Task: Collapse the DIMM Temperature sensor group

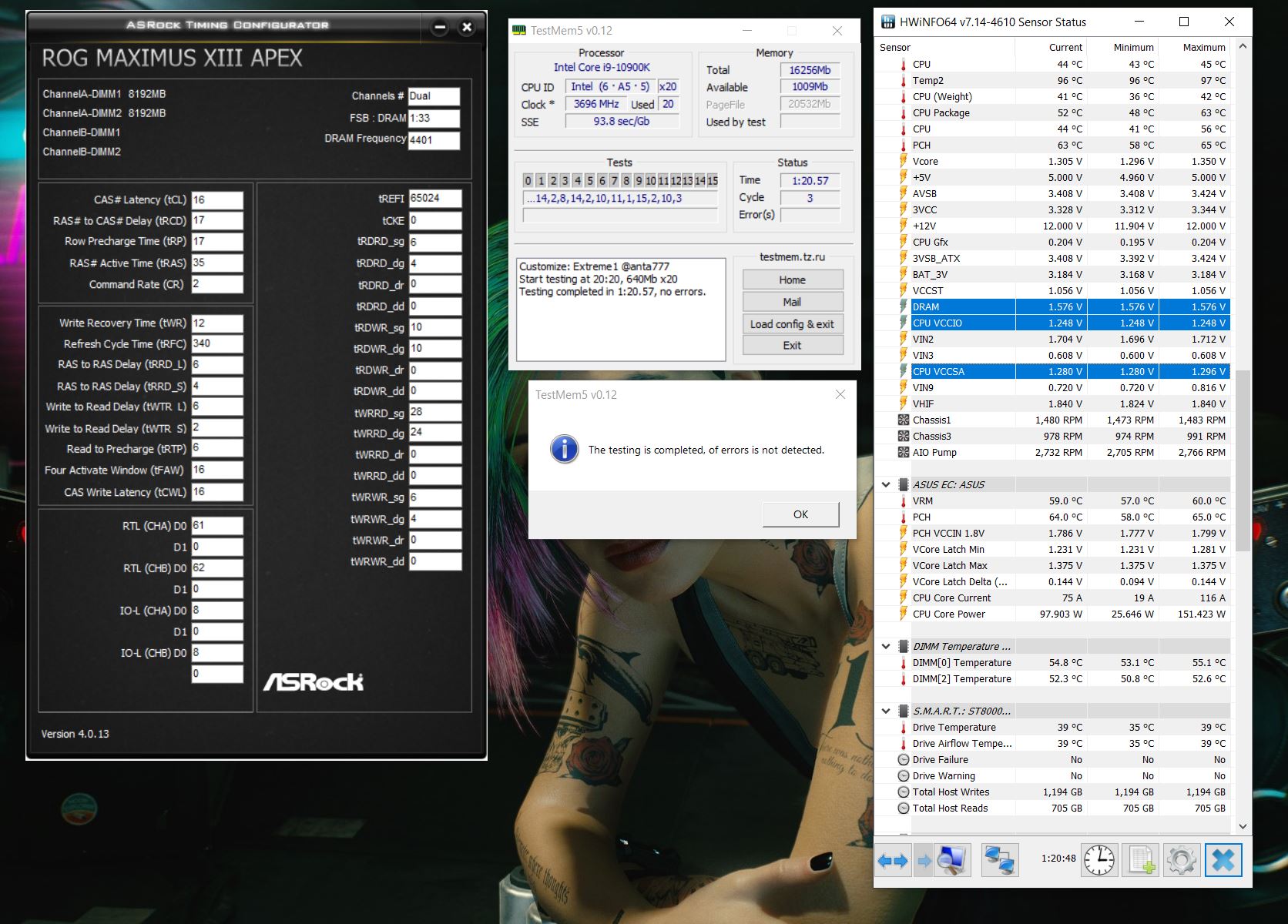Action: pyautogui.click(x=886, y=647)
